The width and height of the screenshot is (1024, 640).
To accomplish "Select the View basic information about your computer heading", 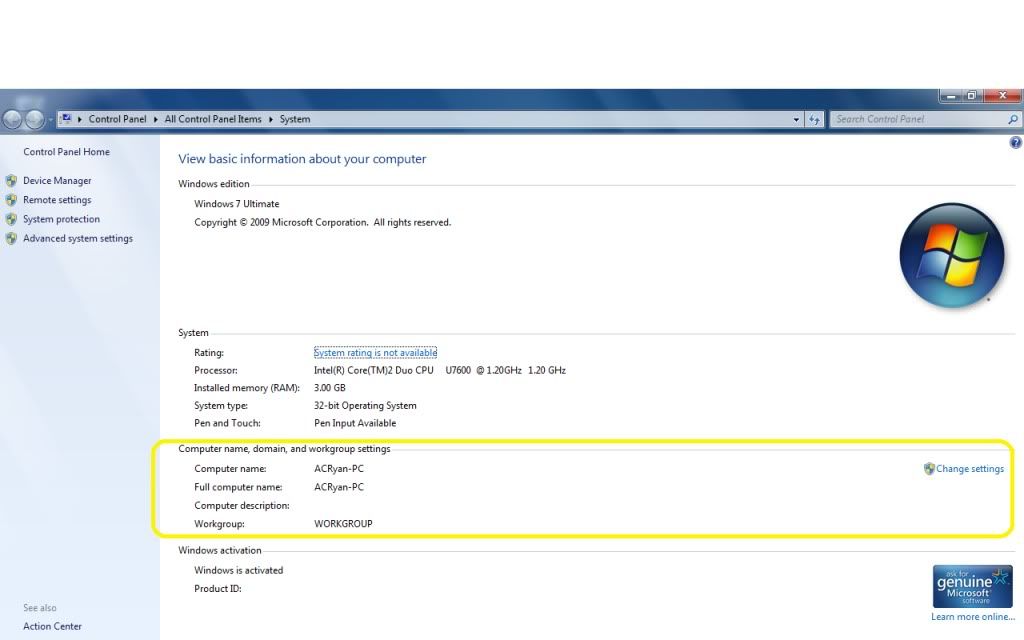I will point(302,159).
